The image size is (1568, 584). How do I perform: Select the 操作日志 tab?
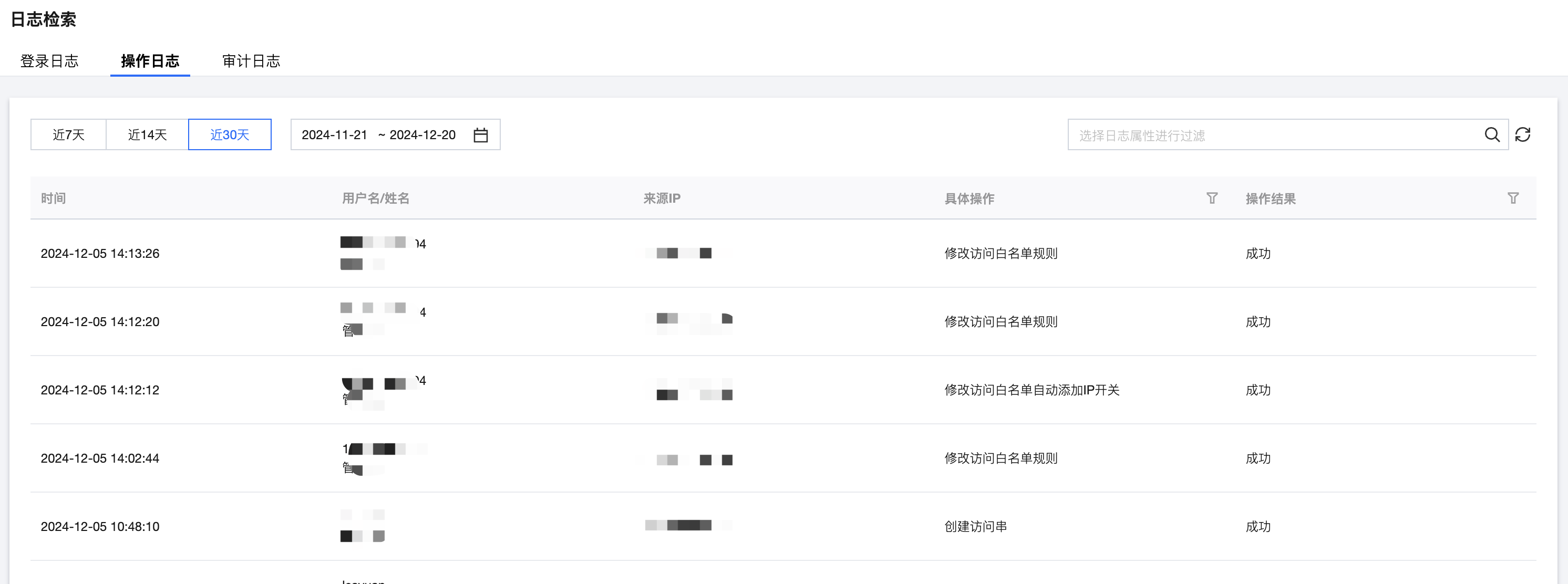[150, 61]
